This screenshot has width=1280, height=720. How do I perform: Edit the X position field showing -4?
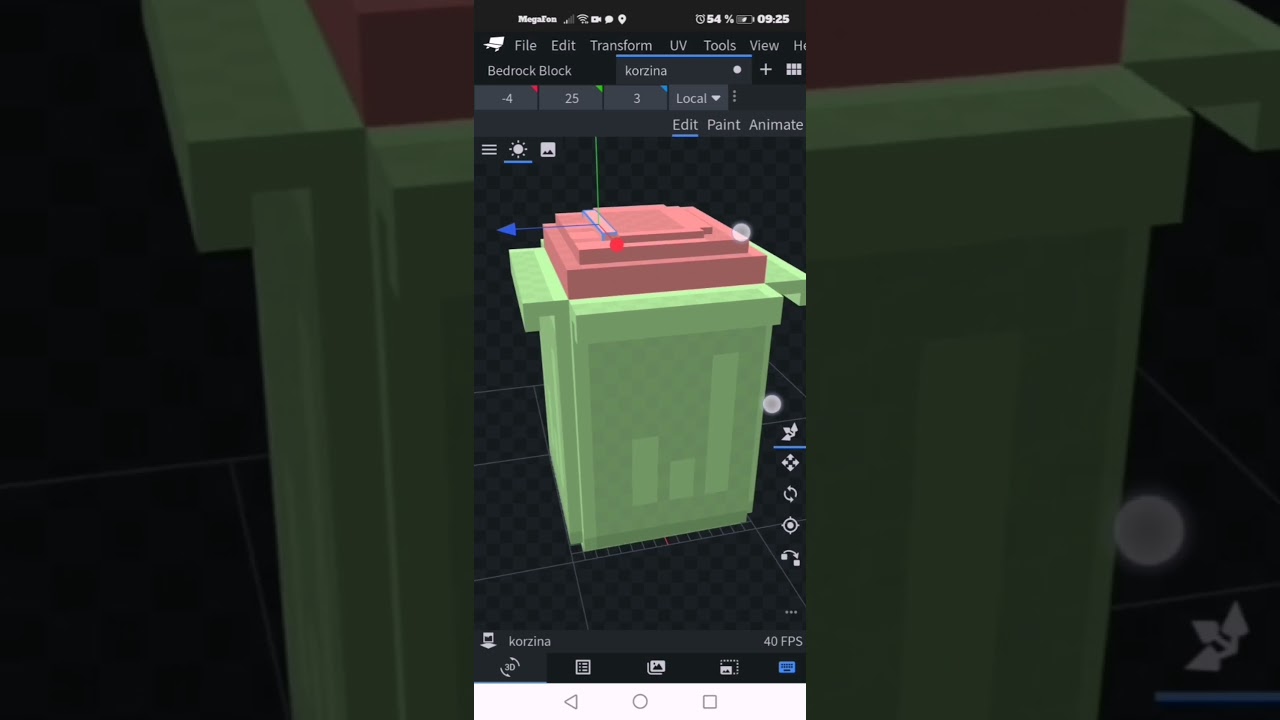pos(507,98)
